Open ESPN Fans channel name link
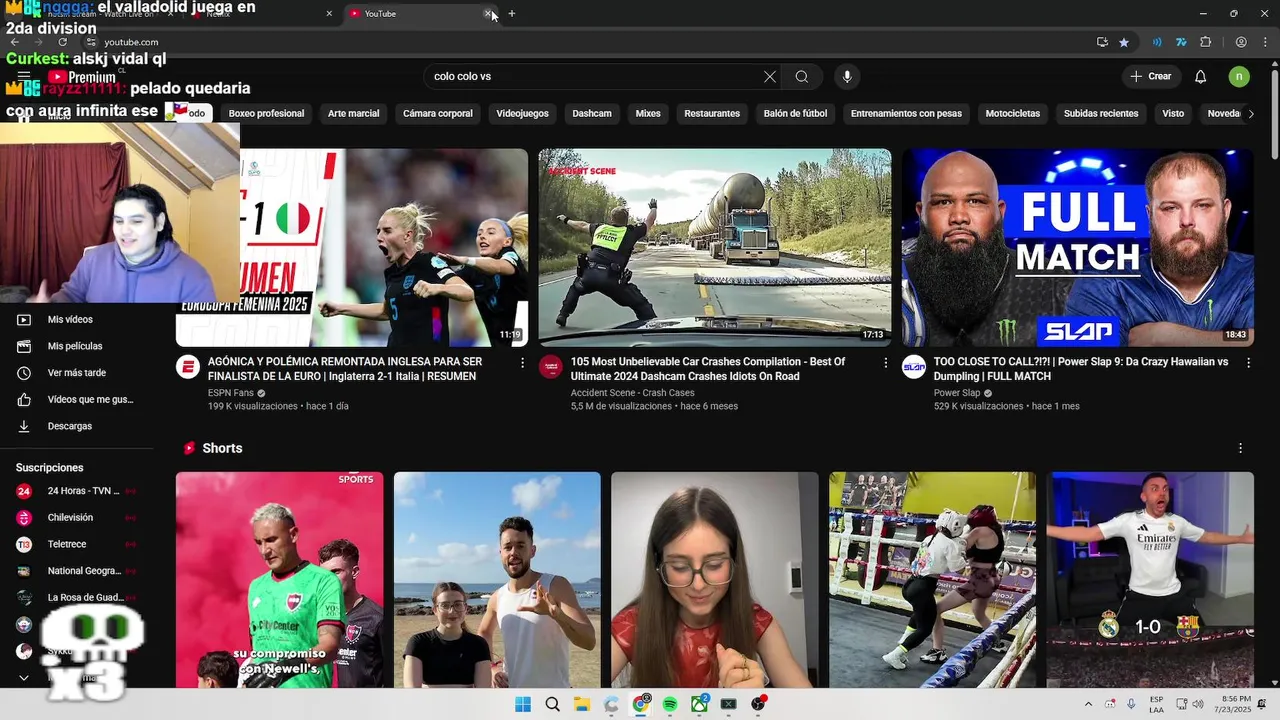This screenshot has height=720, width=1280. (231, 393)
